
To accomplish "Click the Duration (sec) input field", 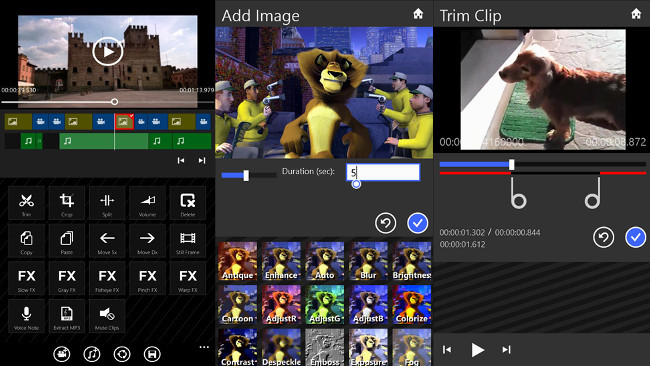I will [x=383, y=172].
